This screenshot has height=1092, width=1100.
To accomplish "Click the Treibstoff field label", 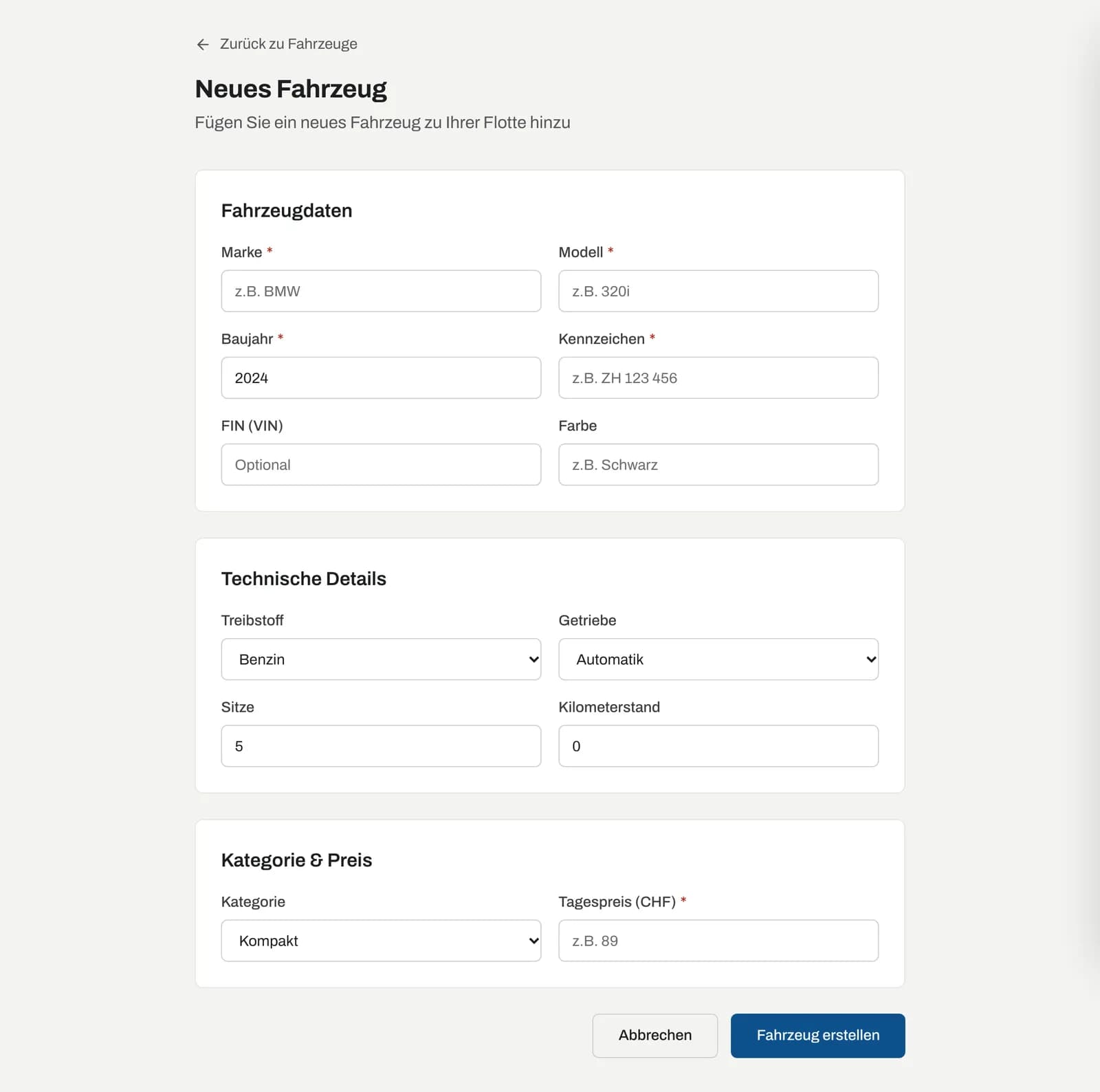I will point(252,620).
